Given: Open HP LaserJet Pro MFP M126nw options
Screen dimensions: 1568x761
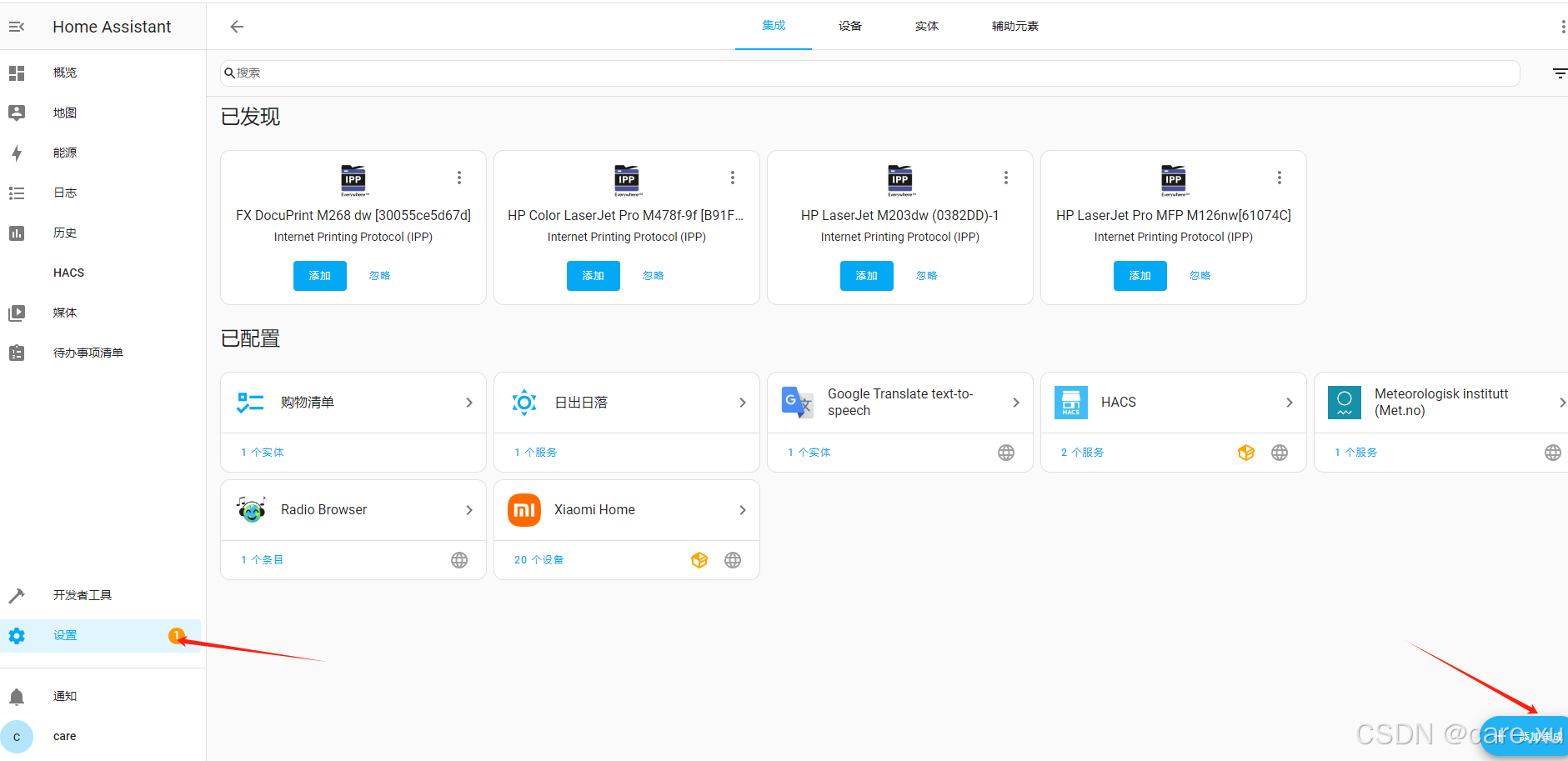Looking at the screenshot, I should (1280, 178).
